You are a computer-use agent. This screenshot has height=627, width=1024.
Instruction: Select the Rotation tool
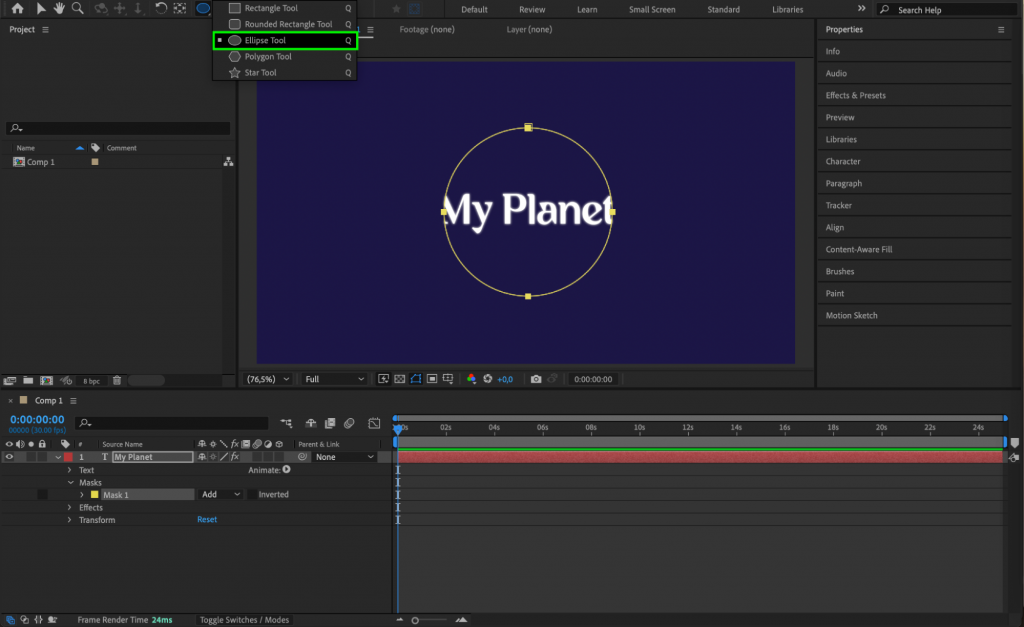160,9
